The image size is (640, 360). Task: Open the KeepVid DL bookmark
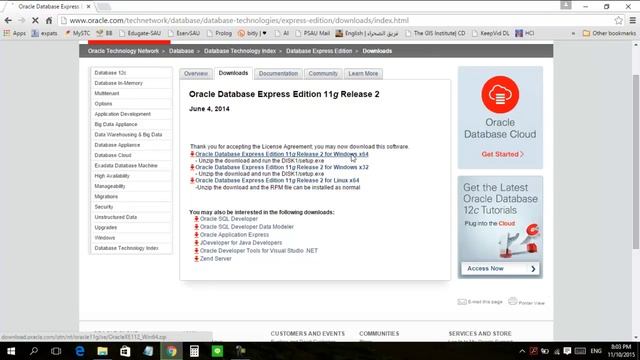point(491,33)
